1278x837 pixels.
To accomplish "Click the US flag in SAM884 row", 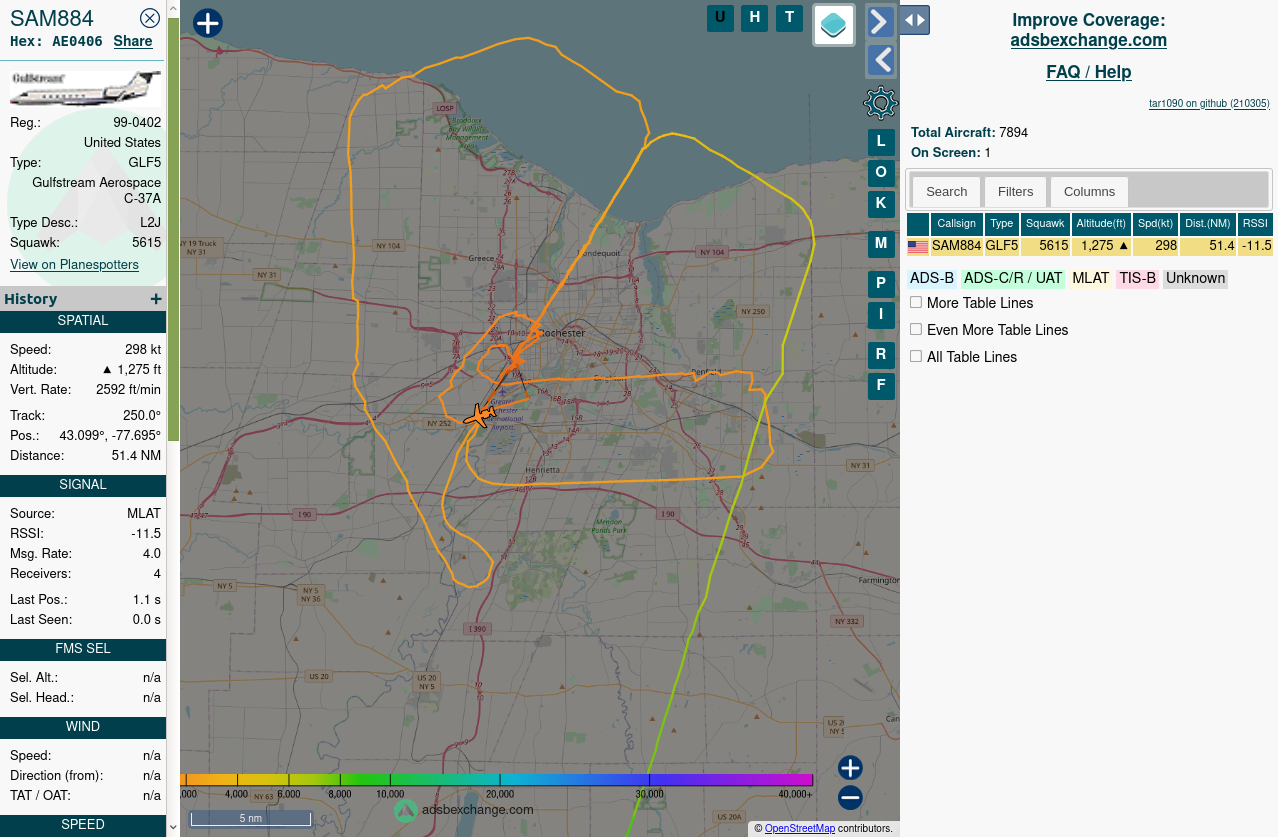I will [x=918, y=246].
